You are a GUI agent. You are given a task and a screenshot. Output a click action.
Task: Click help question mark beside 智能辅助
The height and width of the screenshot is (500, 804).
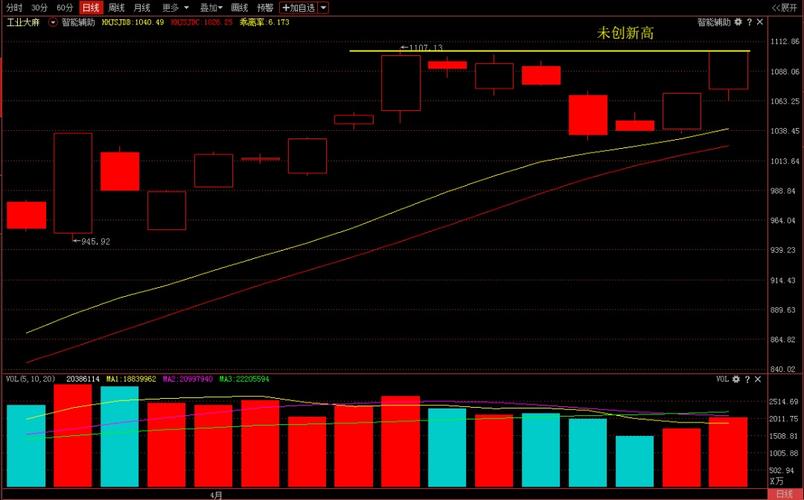point(749,21)
